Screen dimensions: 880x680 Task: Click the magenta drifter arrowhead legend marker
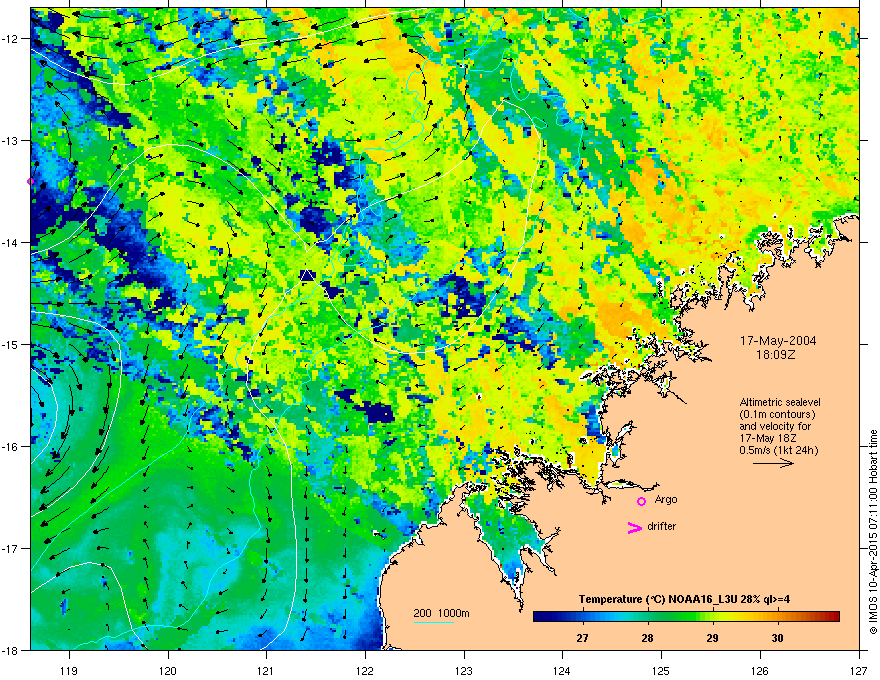pyautogui.click(x=634, y=527)
